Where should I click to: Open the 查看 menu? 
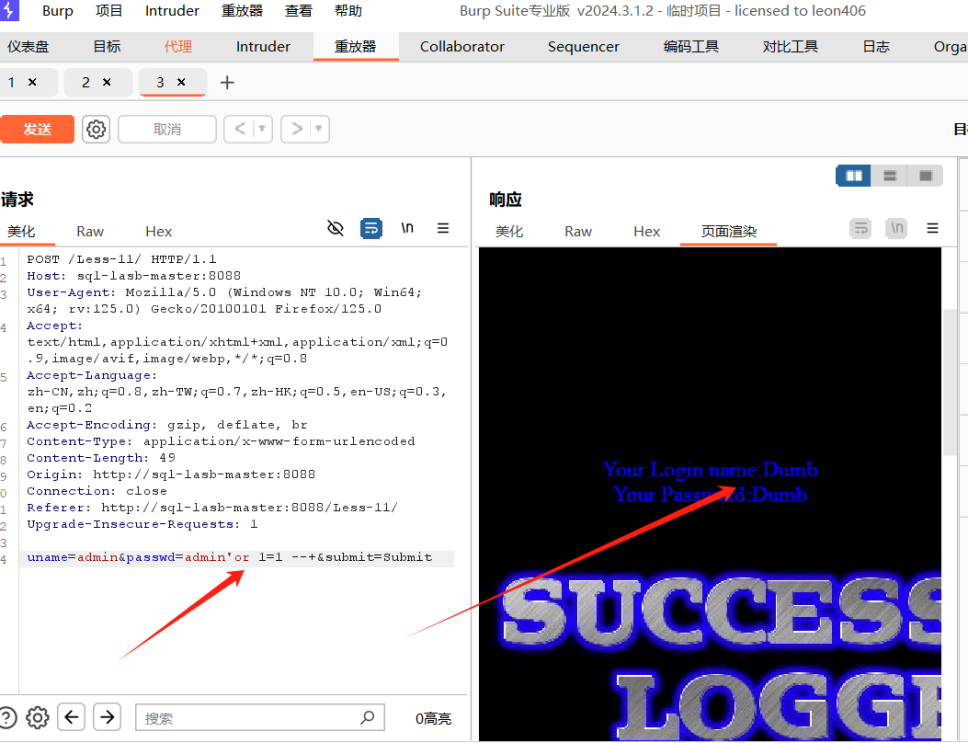point(298,11)
